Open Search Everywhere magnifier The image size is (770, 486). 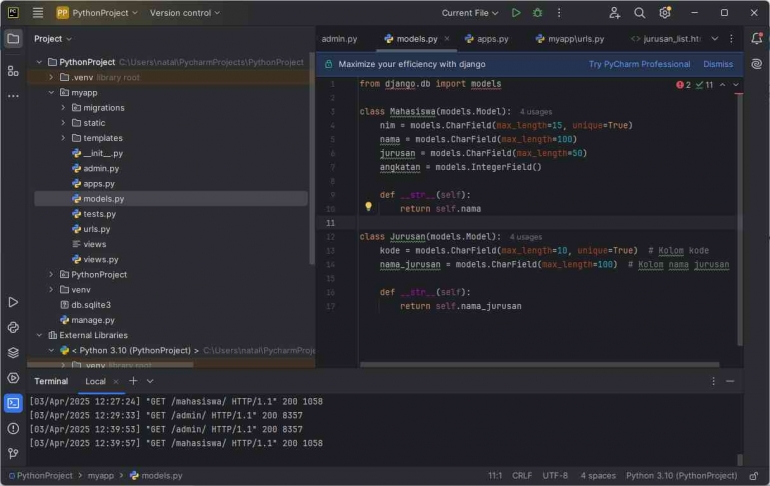click(x=639, y=13)
